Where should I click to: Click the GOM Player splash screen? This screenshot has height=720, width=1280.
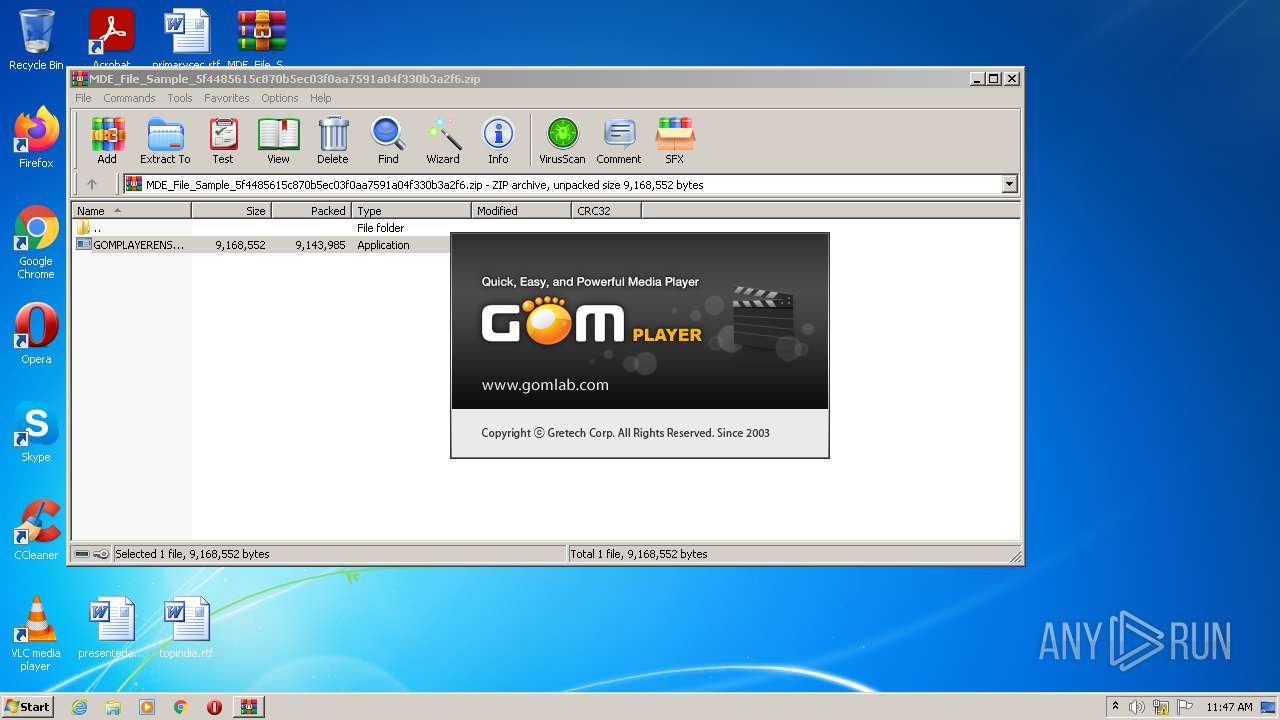tap(640, 345)
